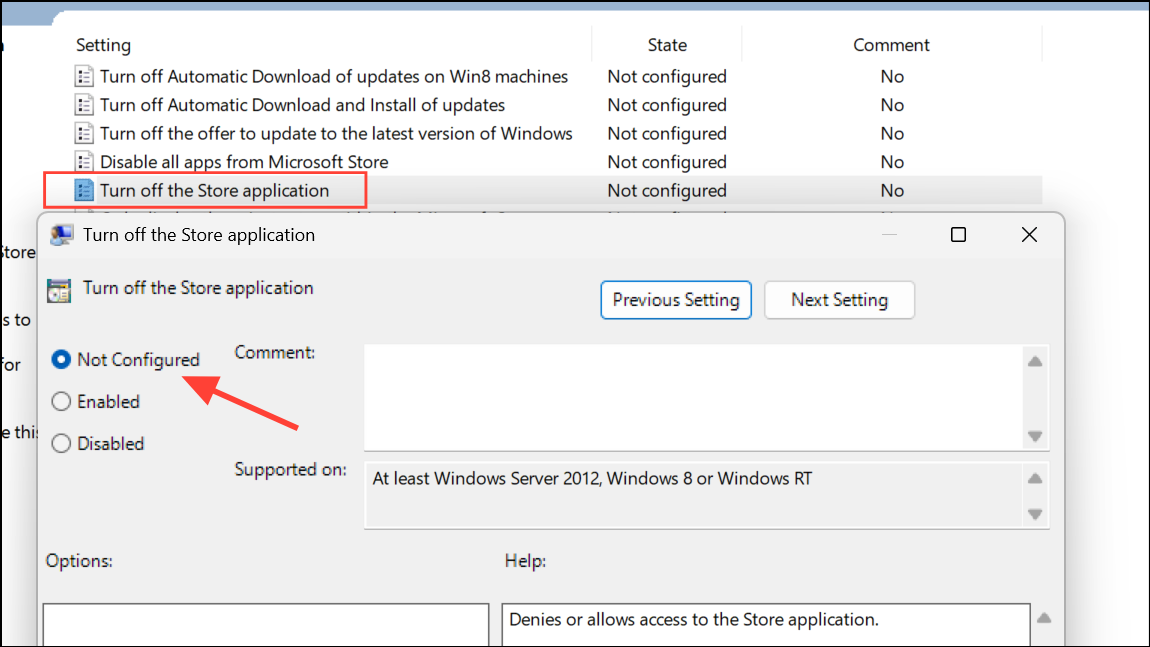
Task: Click icon for offer to update Windows policy
Action: [x=84, y=134]
